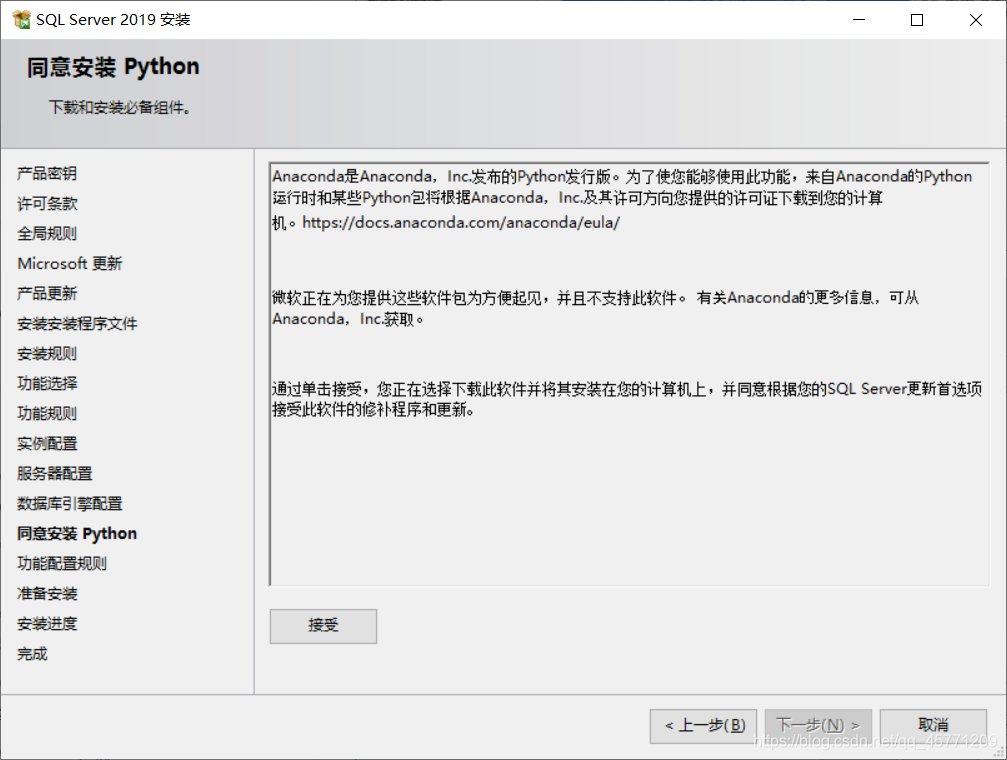Image resolution: width=1007 pixels, height=760 pixels.
Task: Select 完成 step in sidebar
Action: click(32, 654)
